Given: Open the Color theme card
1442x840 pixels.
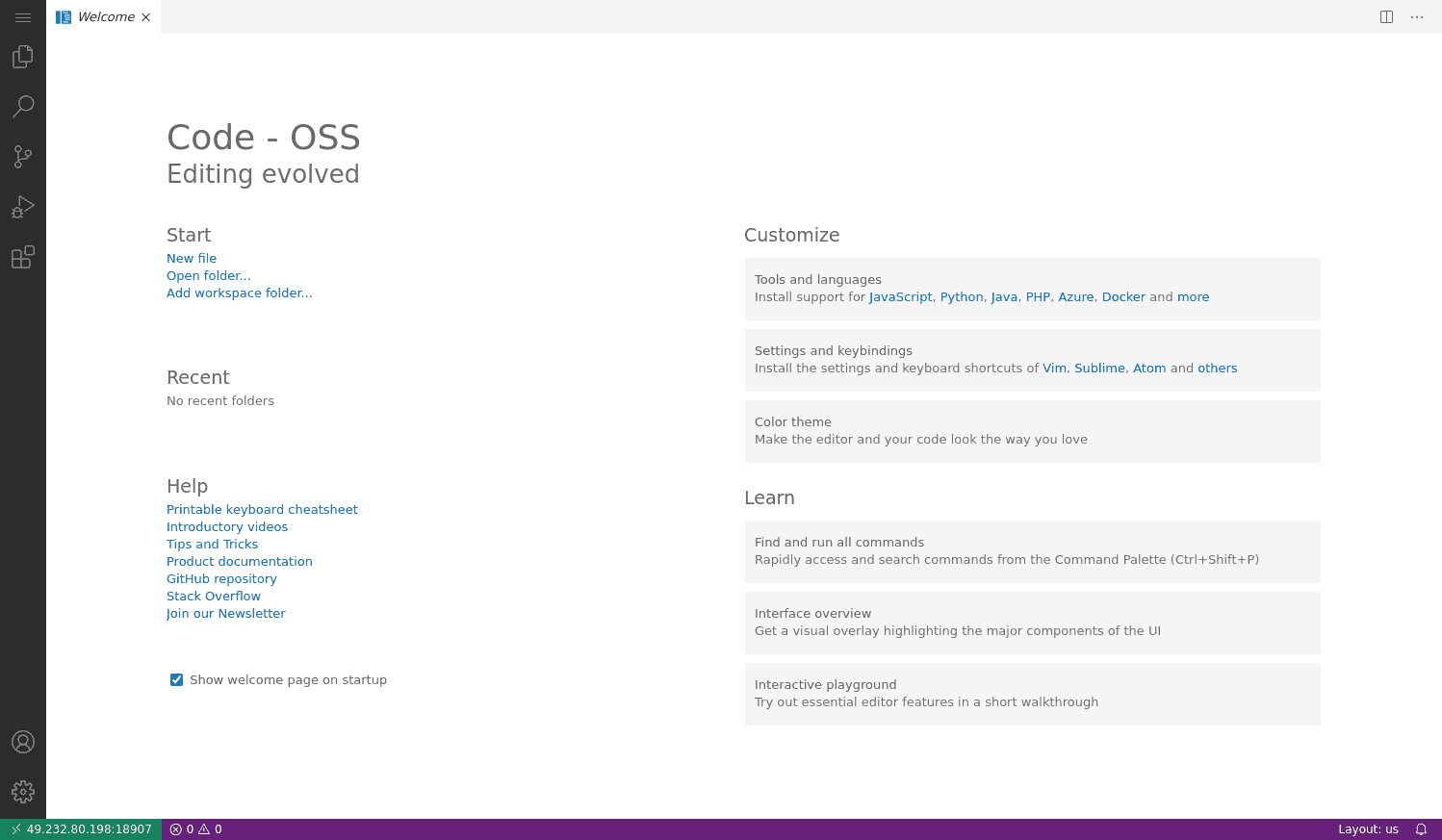Looking at the screenshot, I should tap(1032, 431).
